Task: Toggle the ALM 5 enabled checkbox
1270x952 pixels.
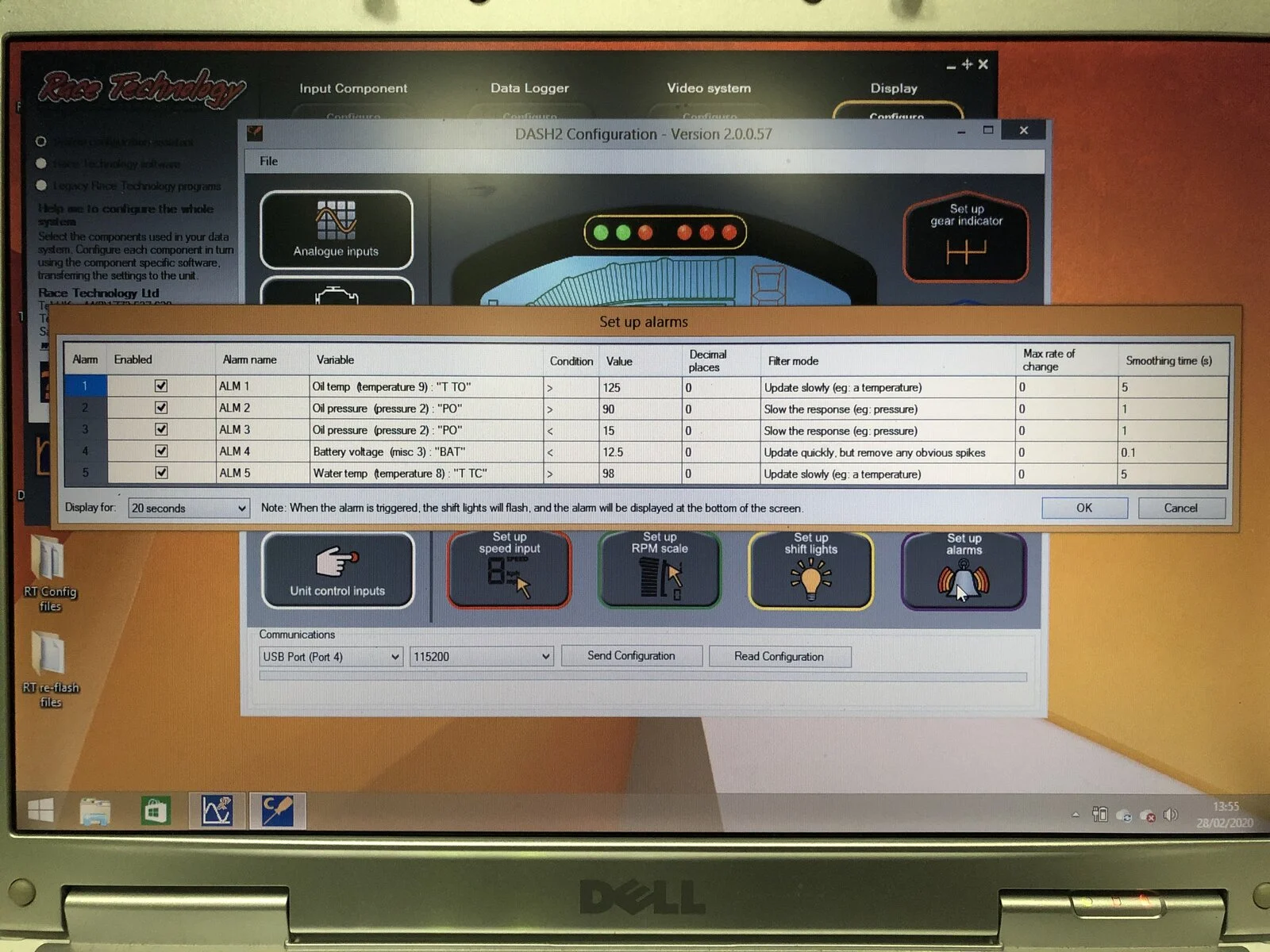Action: click(161, 472)
